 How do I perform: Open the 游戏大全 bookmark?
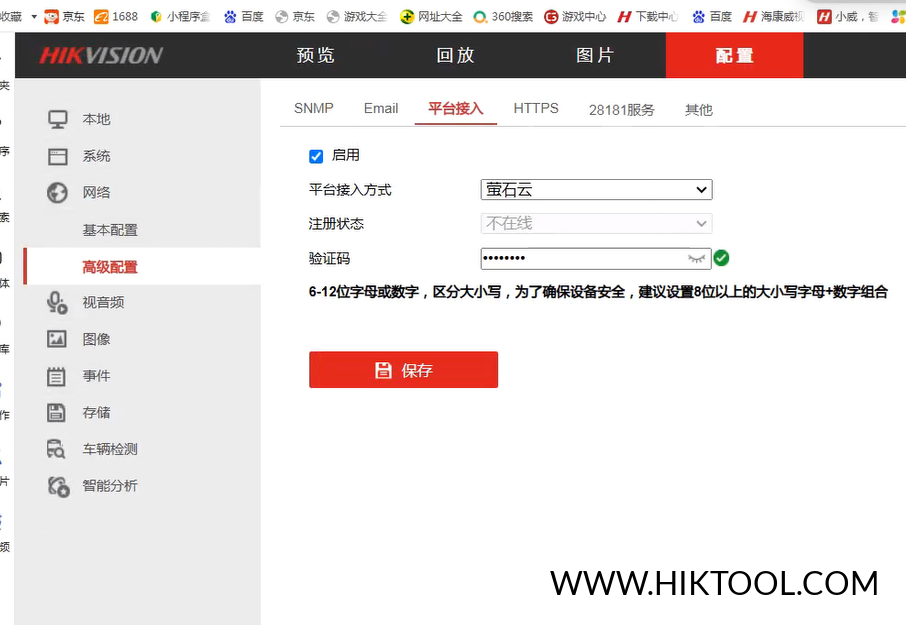(357, 17)
